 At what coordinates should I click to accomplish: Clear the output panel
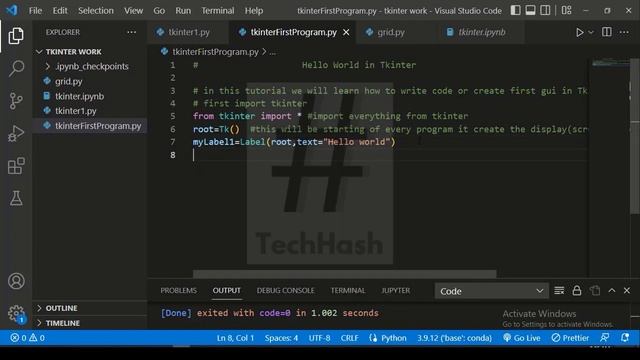pos(559,291)
